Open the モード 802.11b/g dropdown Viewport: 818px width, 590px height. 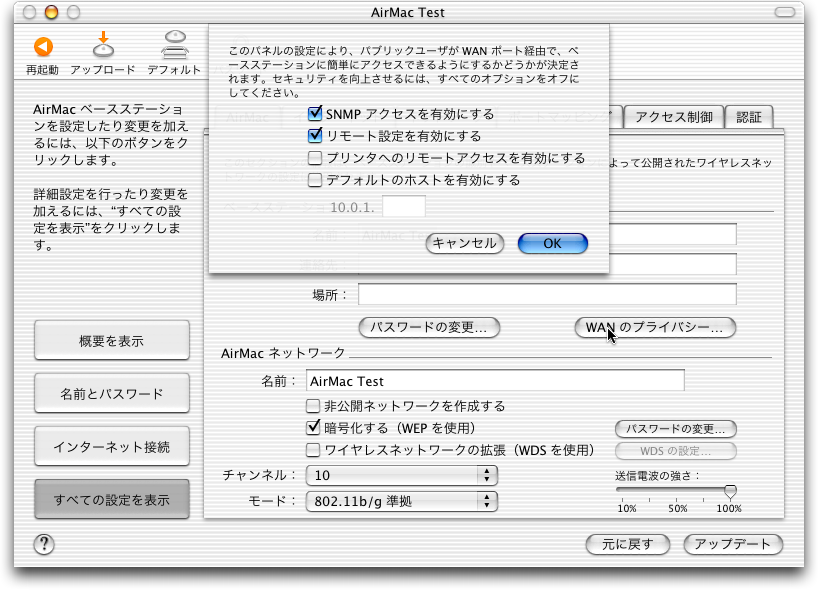tap(401, 501)
